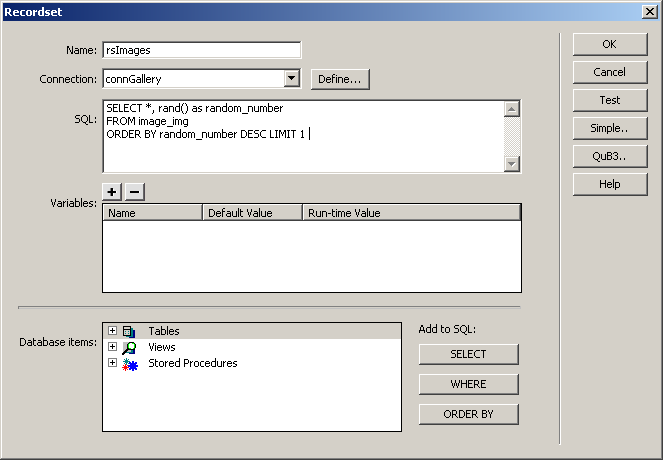This screenshot has width=663, height=460.
Task: Expand the Views tree node
Action: (112, 347)
